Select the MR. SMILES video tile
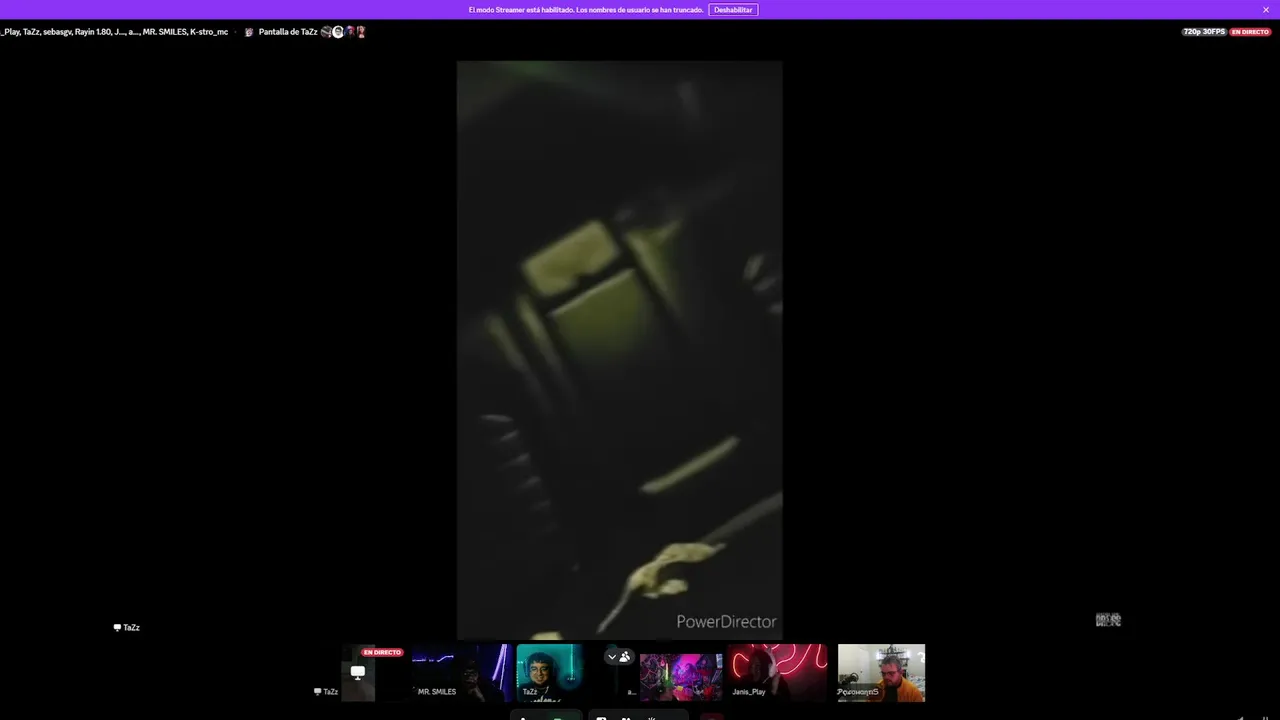This screenshot has width=1280, height=720. (x=460, y=673)
